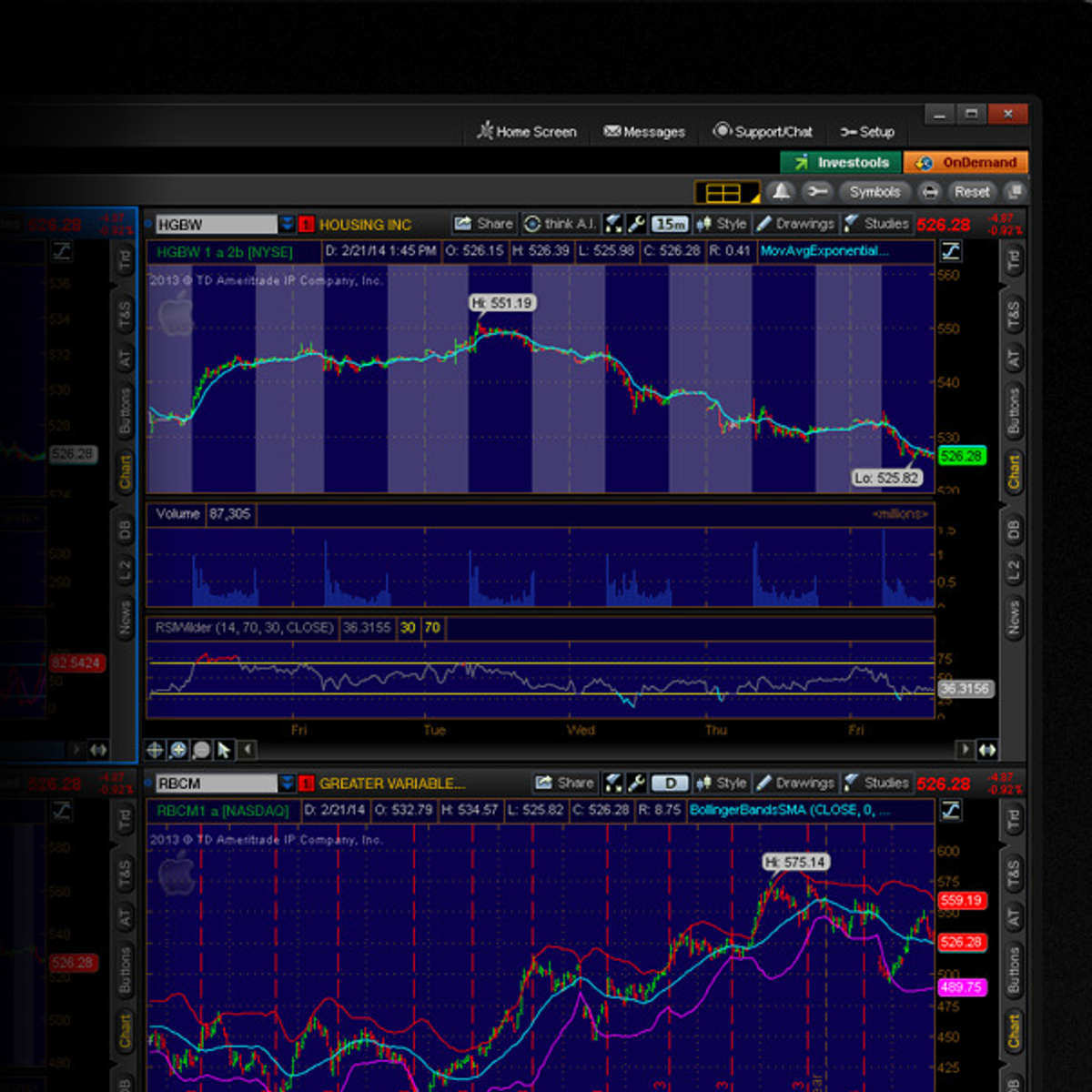Screen dimensions: 1092x1092
Task: Open the News tab on HGBW right sidebar
Action: point(1013,617)
